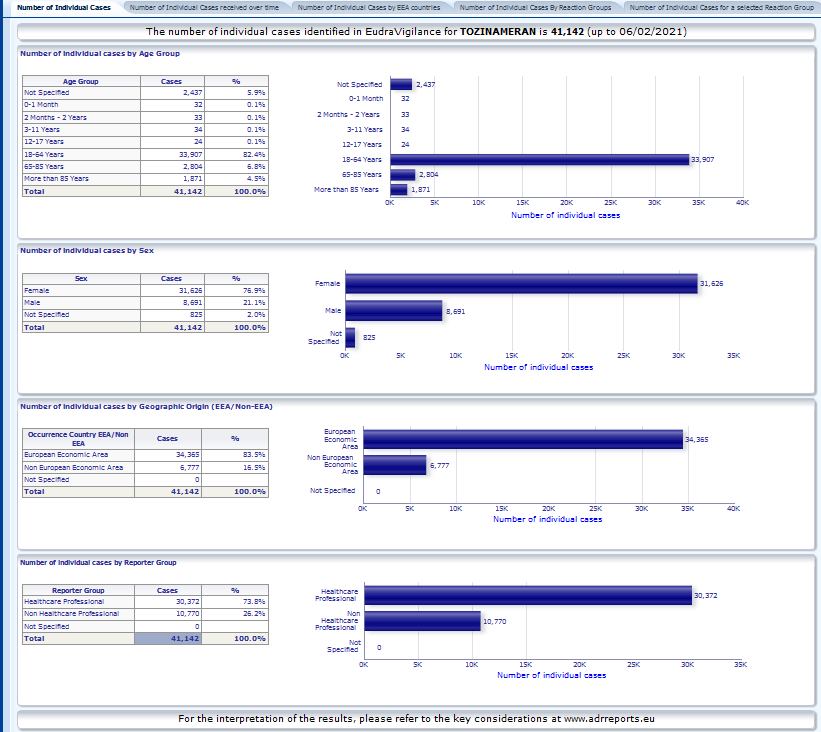The image size is (821, 732).
Task: Switch to Number of Individual Cases tab
Action: point(61,7)
